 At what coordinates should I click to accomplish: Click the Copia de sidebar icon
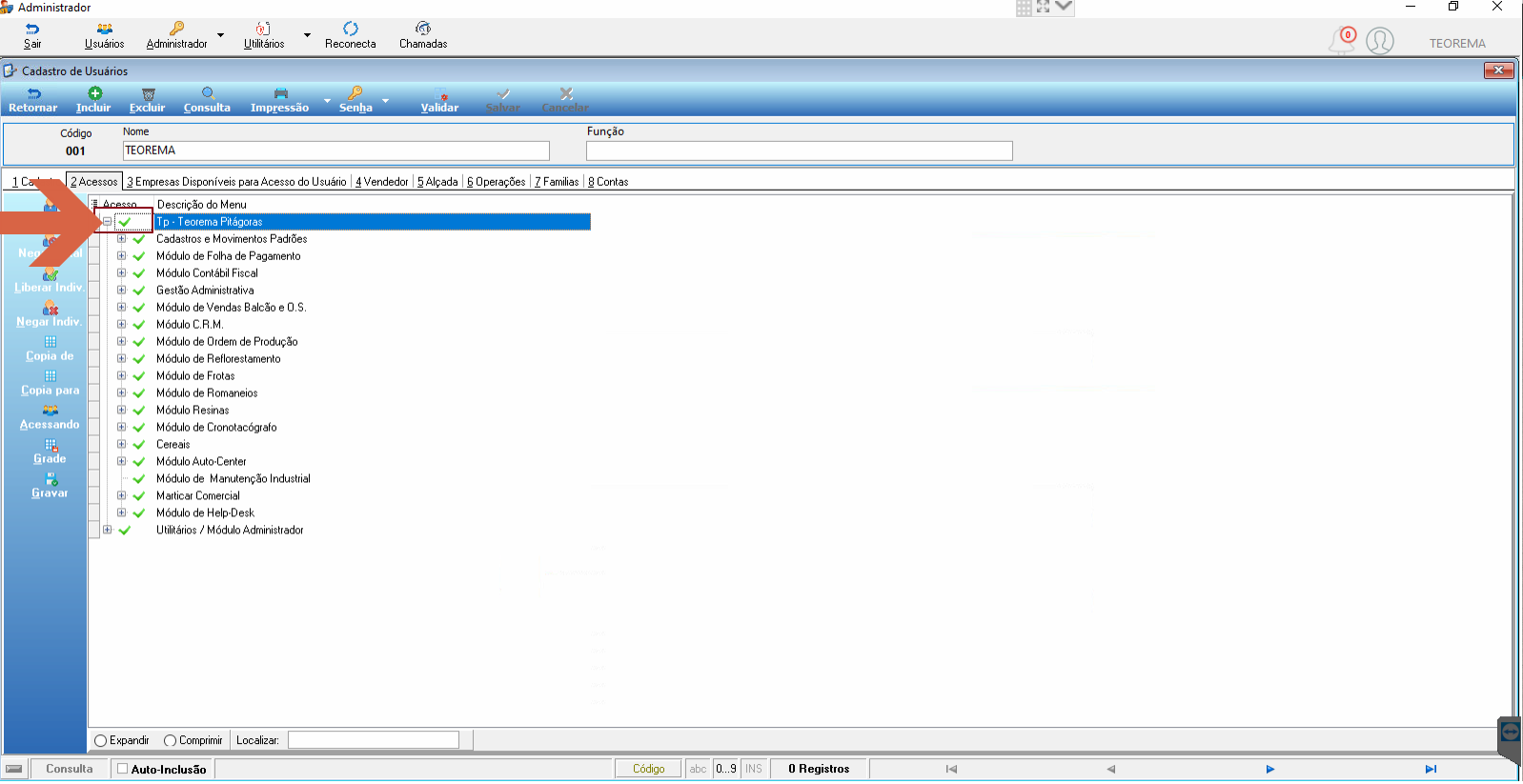click(51, 342)
